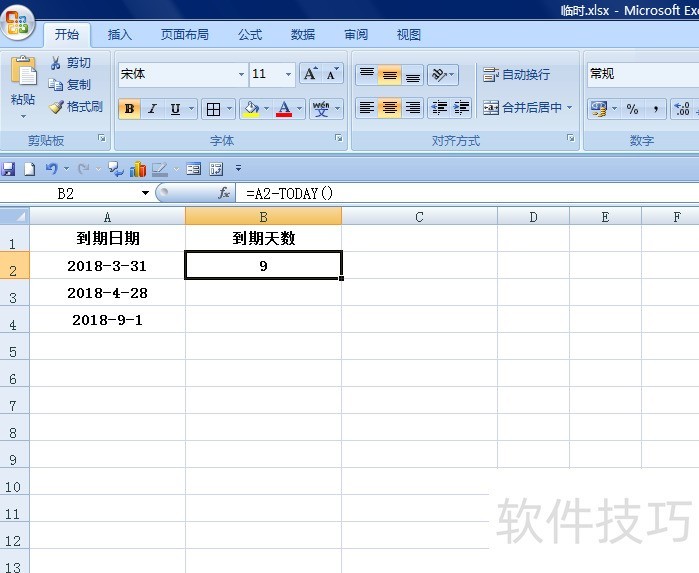The image size is (699, 573).
Task: Select row 4 header
Action: [x=14, y=320]
